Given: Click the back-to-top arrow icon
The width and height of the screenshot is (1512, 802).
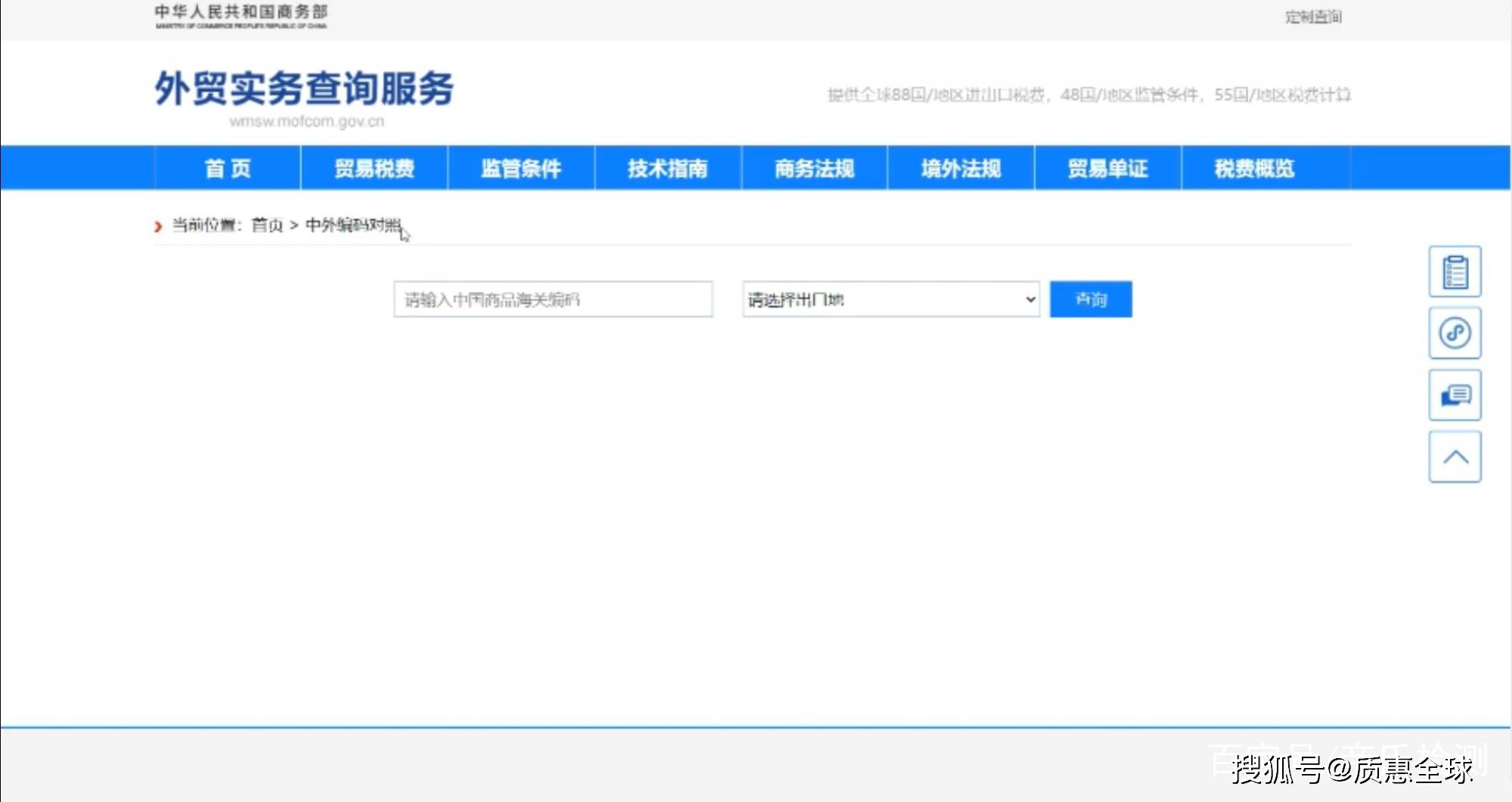Looking at the screenshot, I should click(1455, 457).
